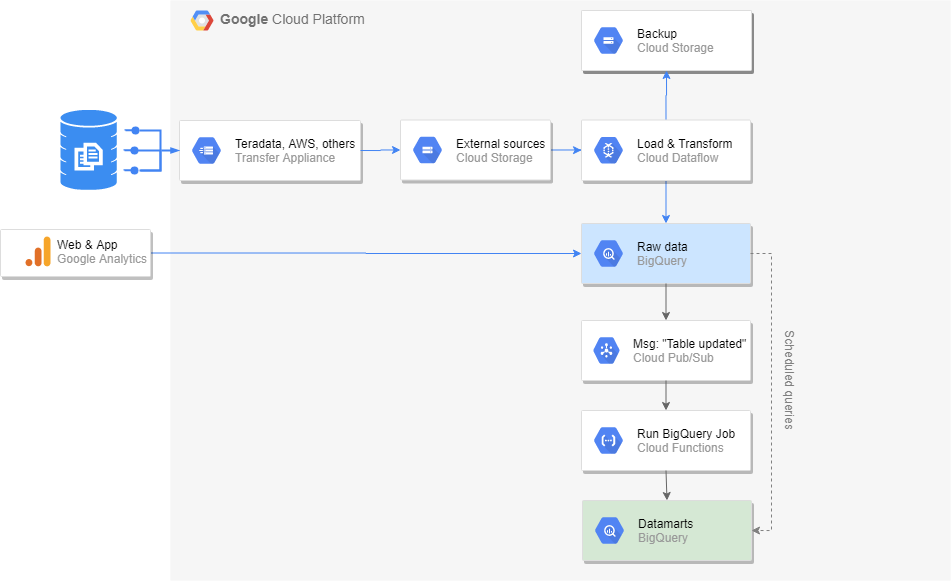Click the Backup Cloud Storage icon
The height and width of the screenshot is (582, 952).
[608, 41]
